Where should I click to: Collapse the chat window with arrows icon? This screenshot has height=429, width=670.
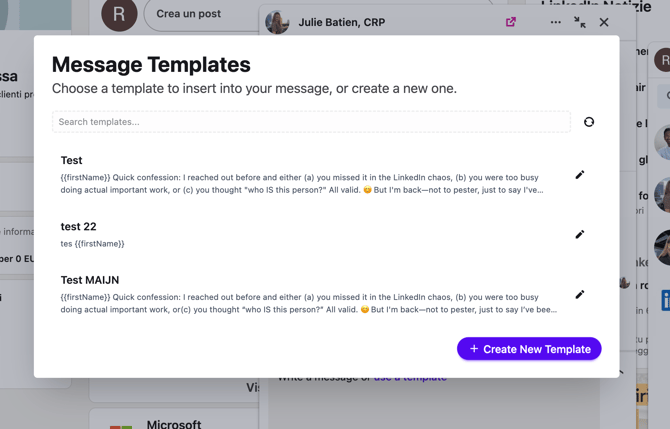580,22
